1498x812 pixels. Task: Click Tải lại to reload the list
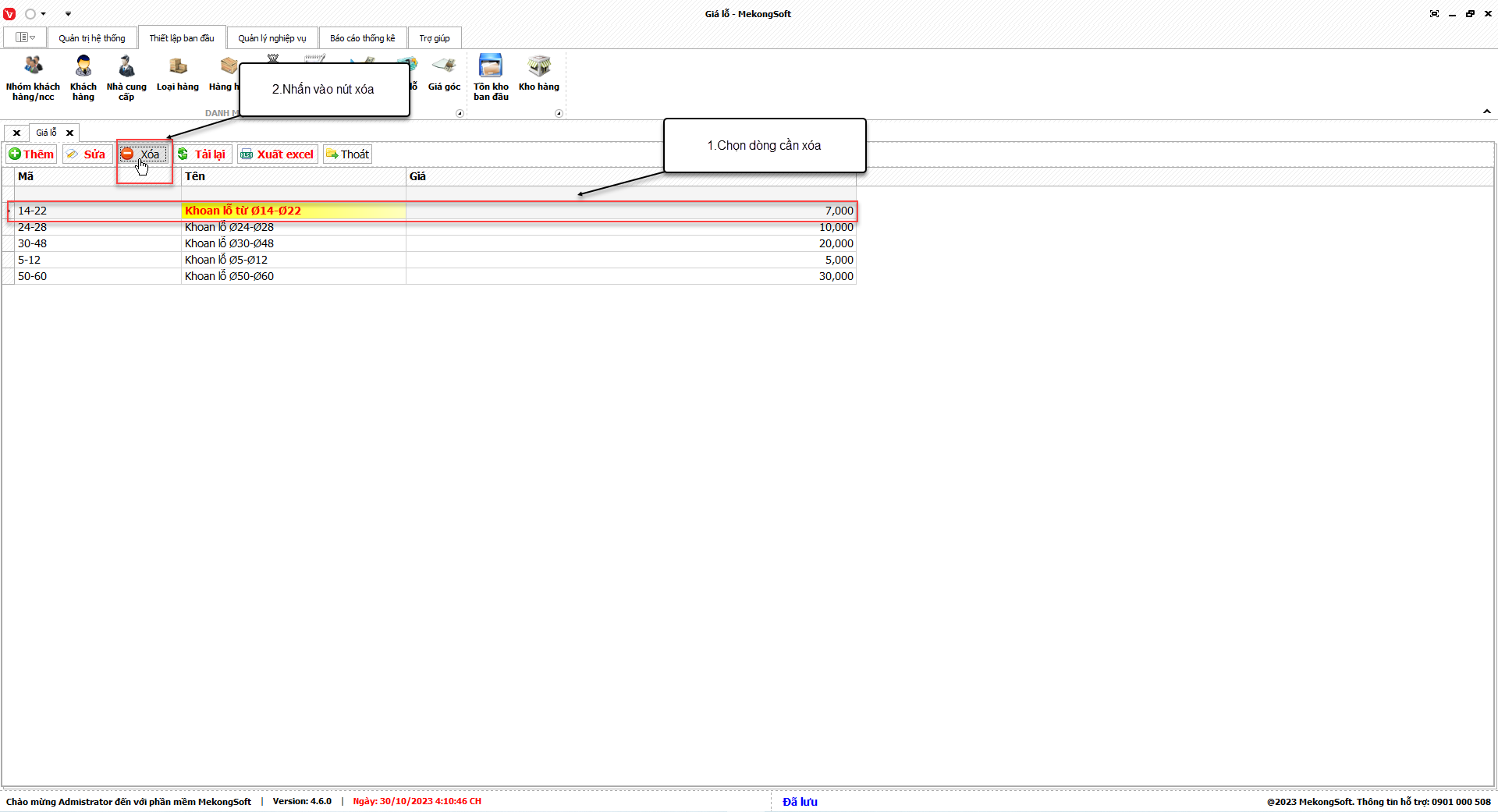point(202,154)
